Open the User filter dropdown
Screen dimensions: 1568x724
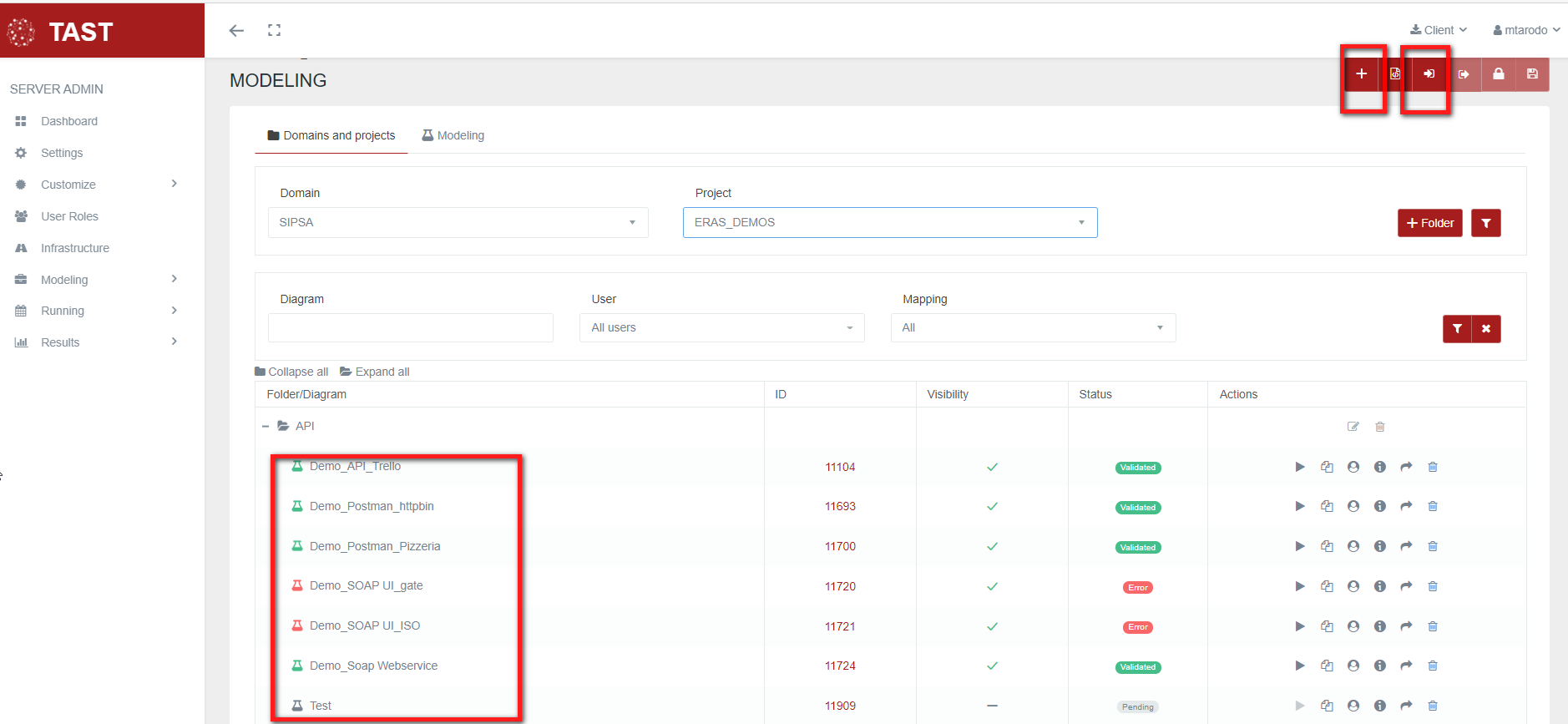[x=721, y=328]
